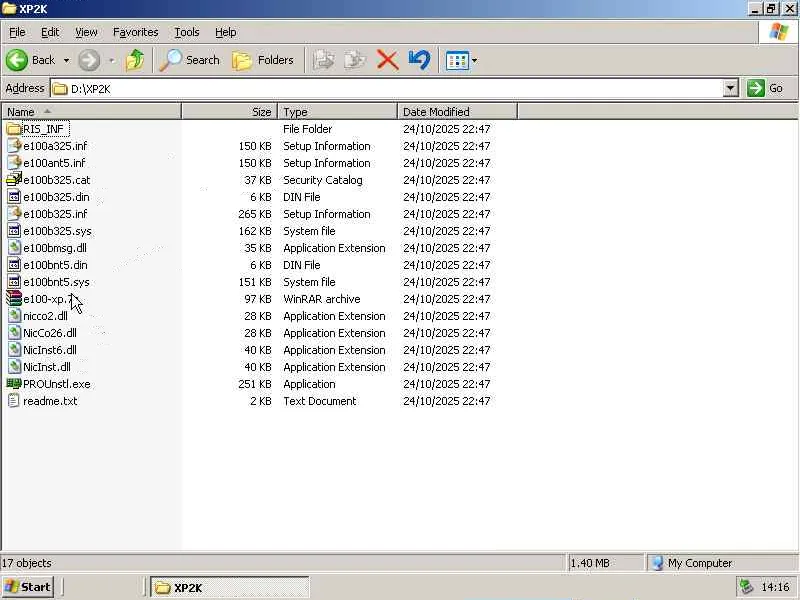This screenshot has width=800, height=600.
Task: Click the 'Security Catalog' type text
Action: tap(323, 180)
